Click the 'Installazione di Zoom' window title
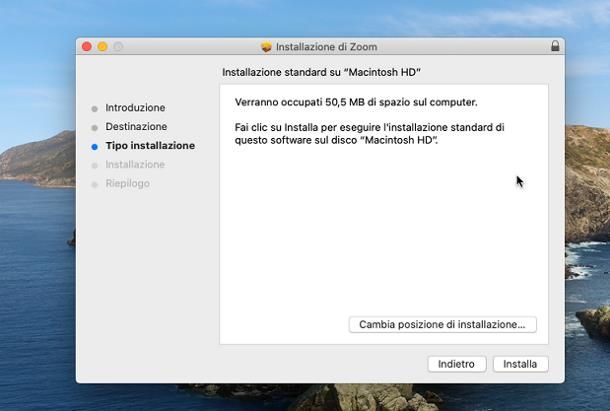This screenshot has width=610, height=411. pos(326,47)
